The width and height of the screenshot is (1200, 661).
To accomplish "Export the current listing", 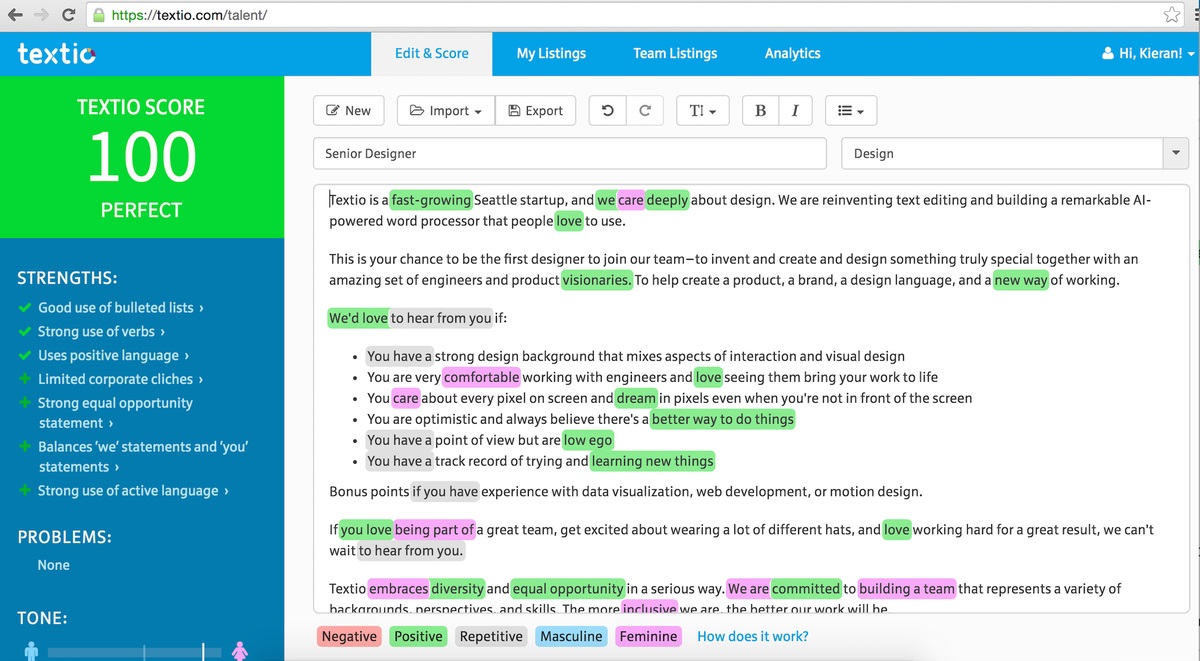I will (535, 111).
